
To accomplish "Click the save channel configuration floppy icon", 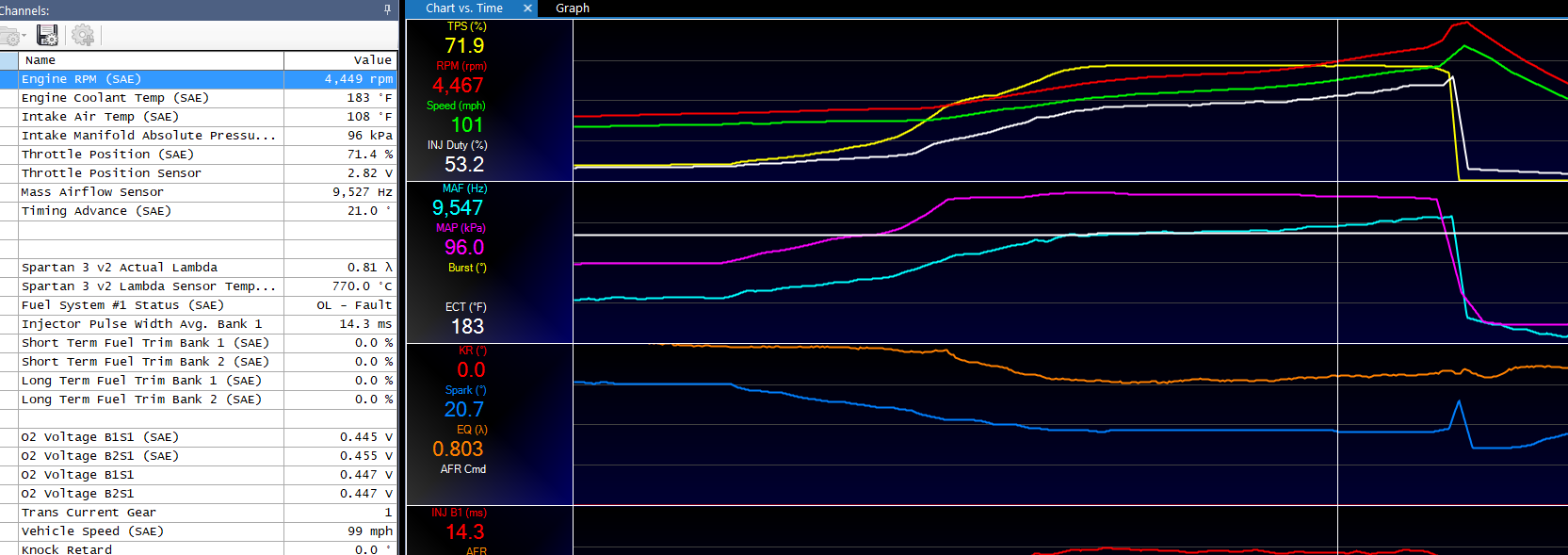I will 47,36.
